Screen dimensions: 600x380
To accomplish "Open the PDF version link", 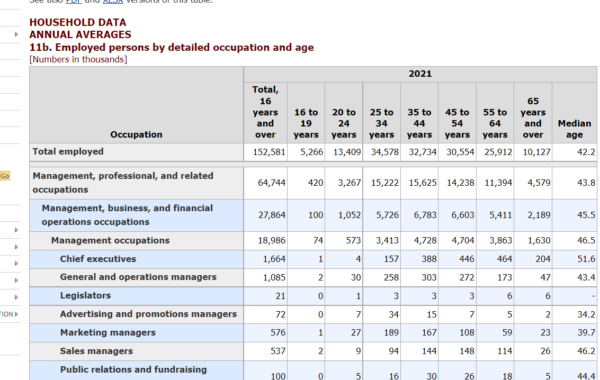I will (x=74, y=1).
